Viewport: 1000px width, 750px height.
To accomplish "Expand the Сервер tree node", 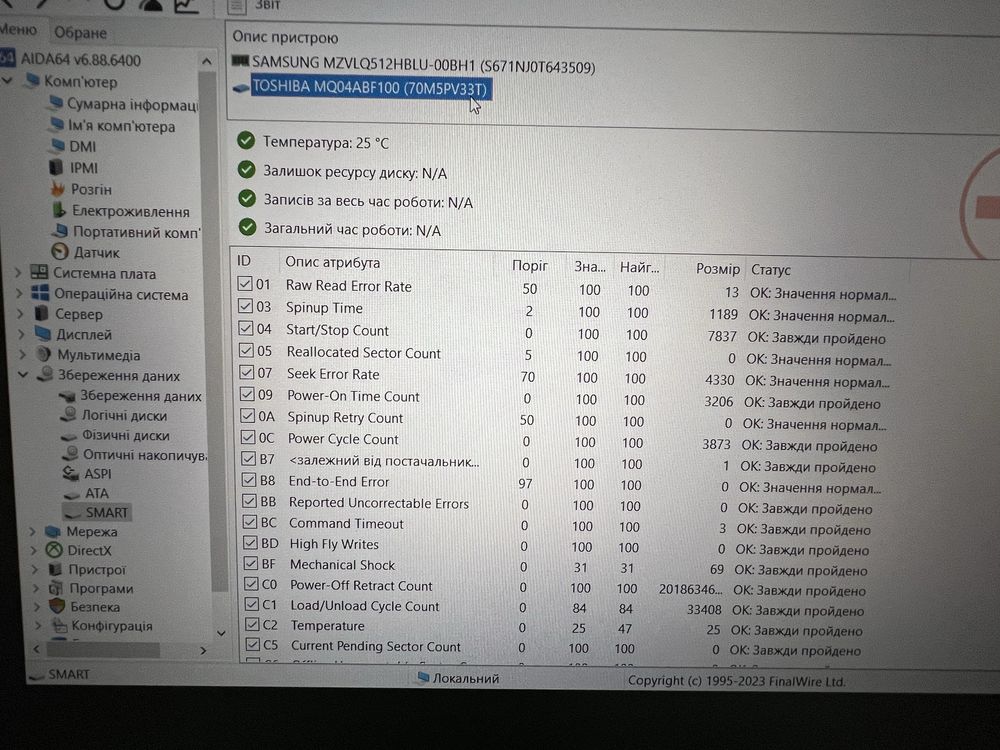I will tap(20, 314).
